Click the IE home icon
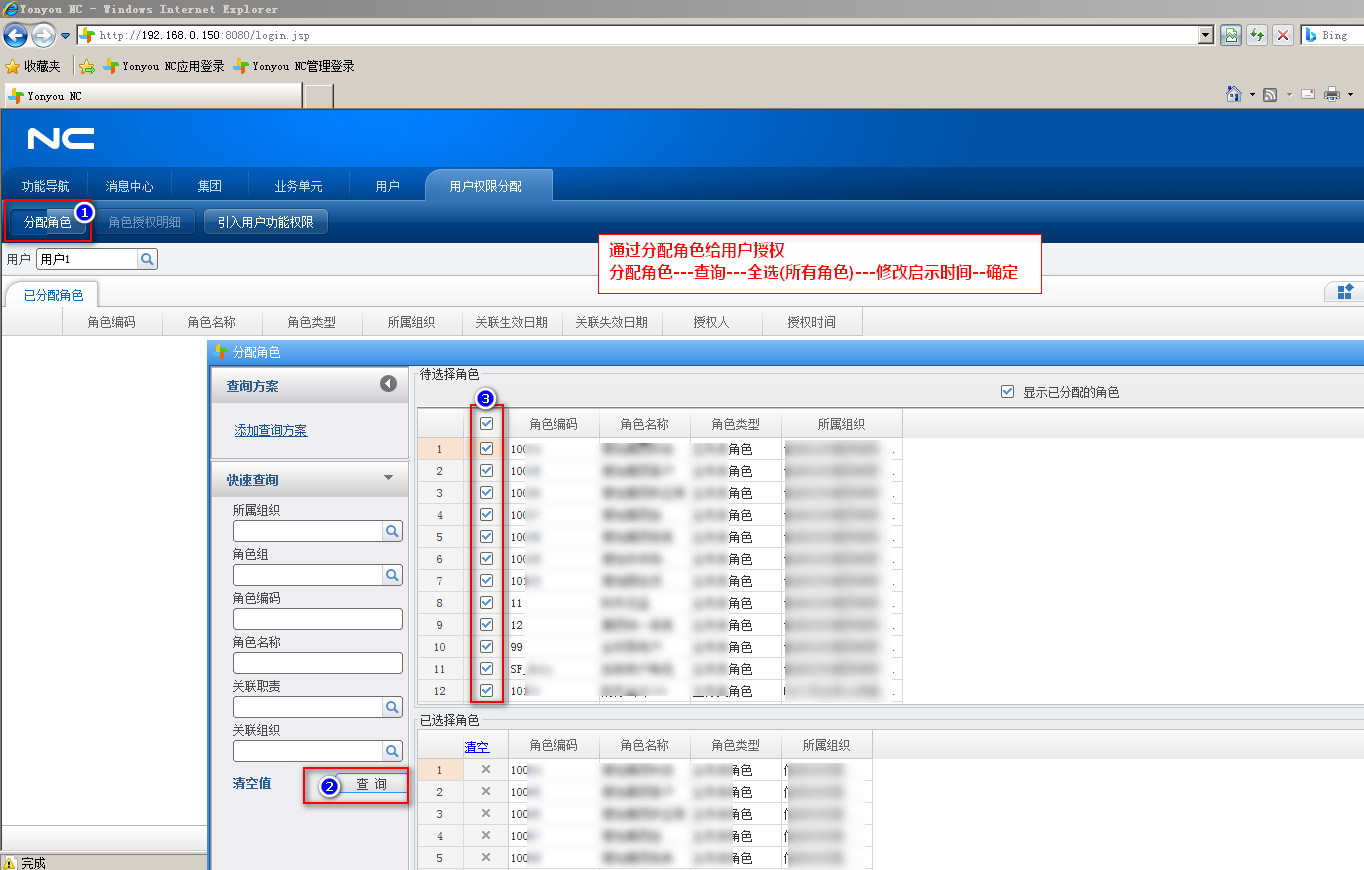 pos(1234,94)
